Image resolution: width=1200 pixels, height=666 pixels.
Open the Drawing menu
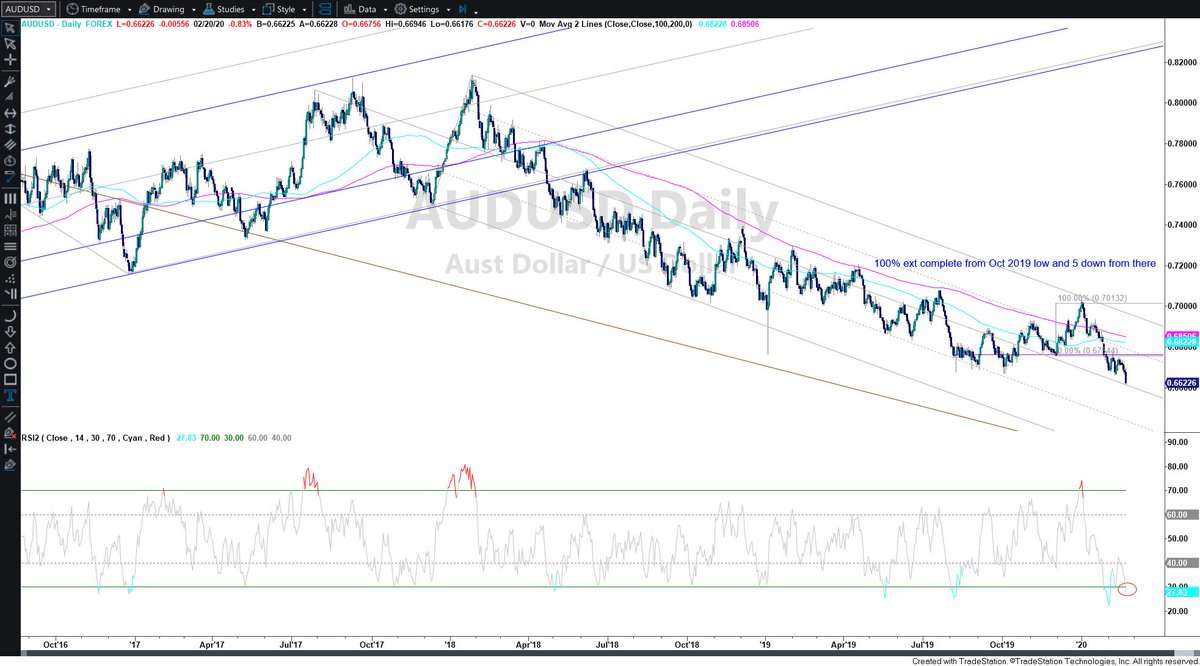pos(162,8)
